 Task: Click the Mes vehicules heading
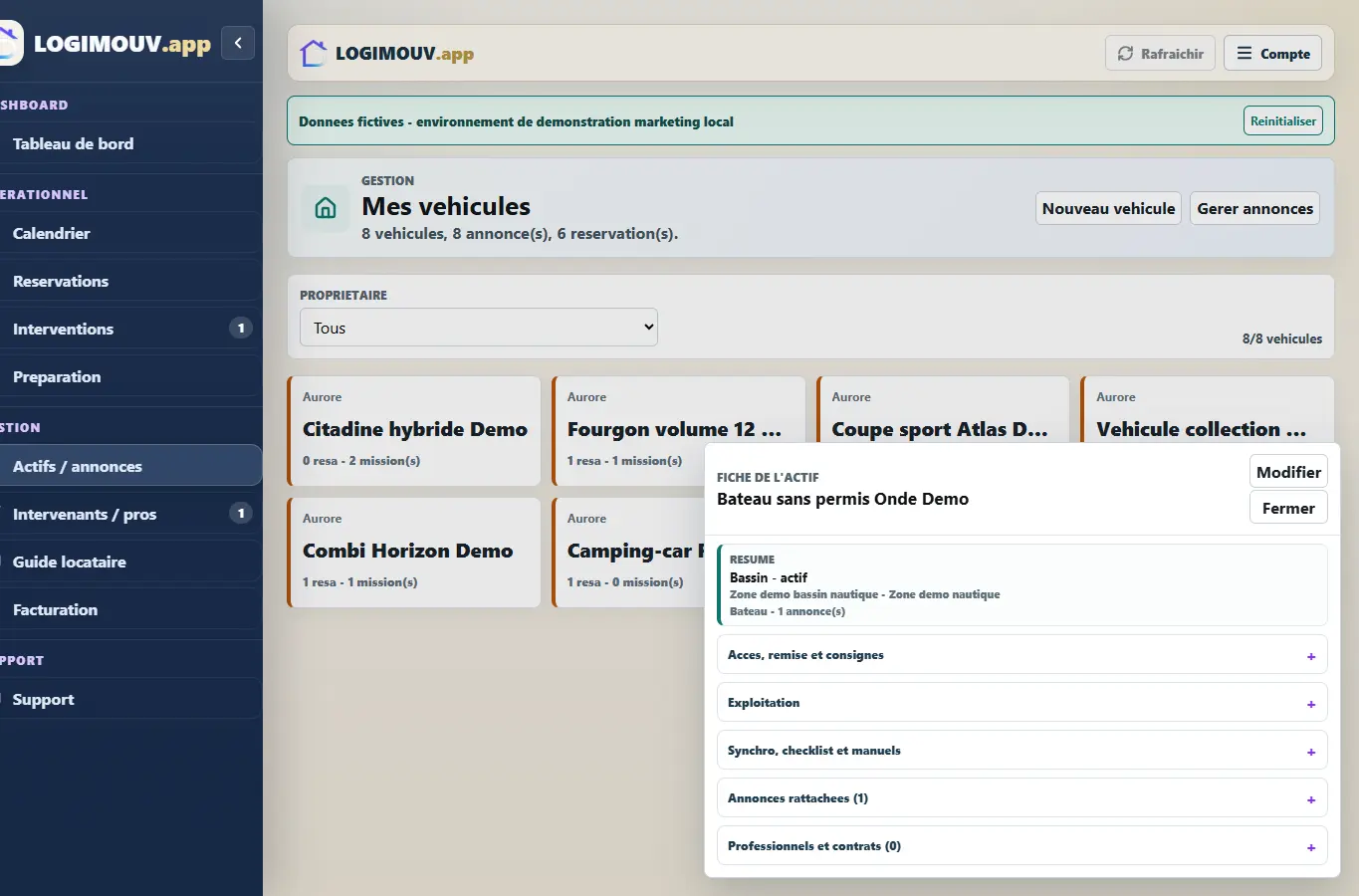tap(446, 206)
